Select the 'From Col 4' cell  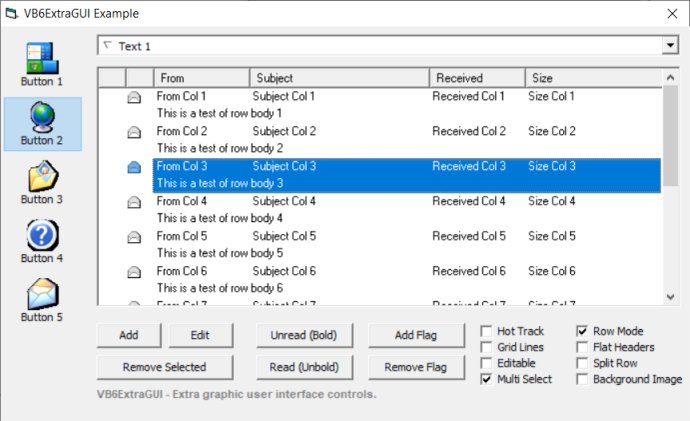tap(182, 201)
